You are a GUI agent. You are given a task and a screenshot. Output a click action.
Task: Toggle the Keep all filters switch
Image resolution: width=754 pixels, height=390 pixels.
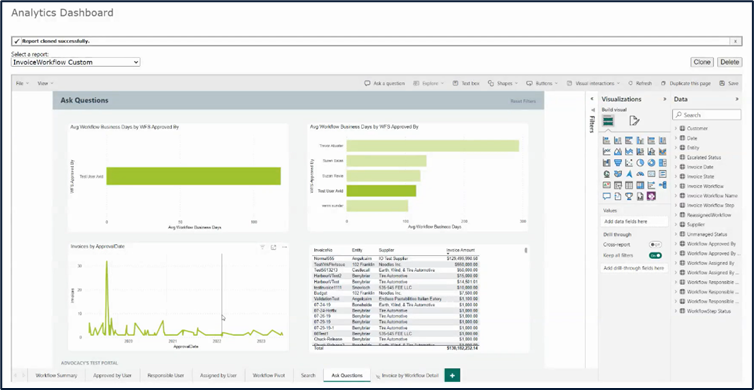point(655,255)
